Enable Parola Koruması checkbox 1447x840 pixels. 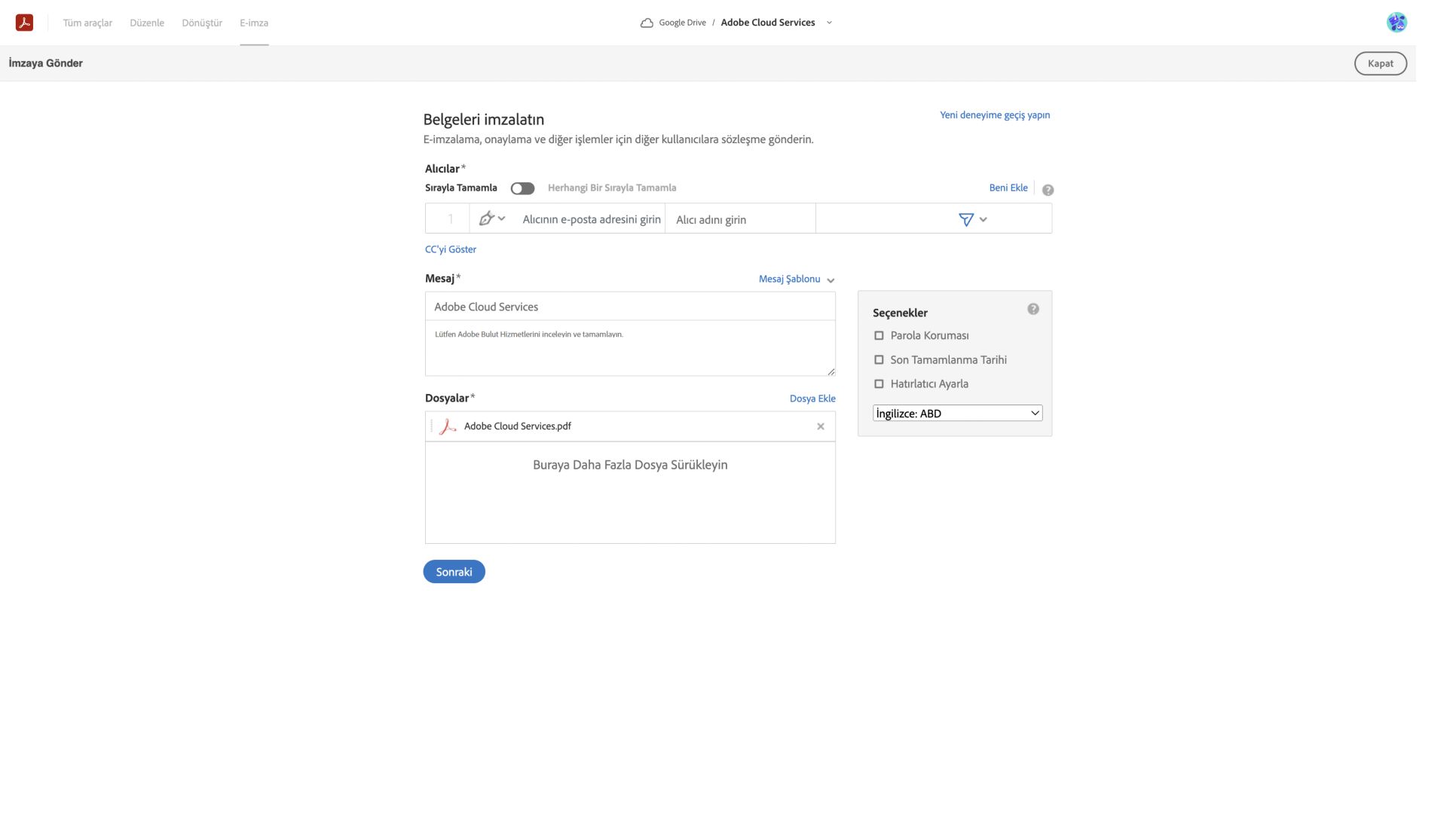[879, 335]
